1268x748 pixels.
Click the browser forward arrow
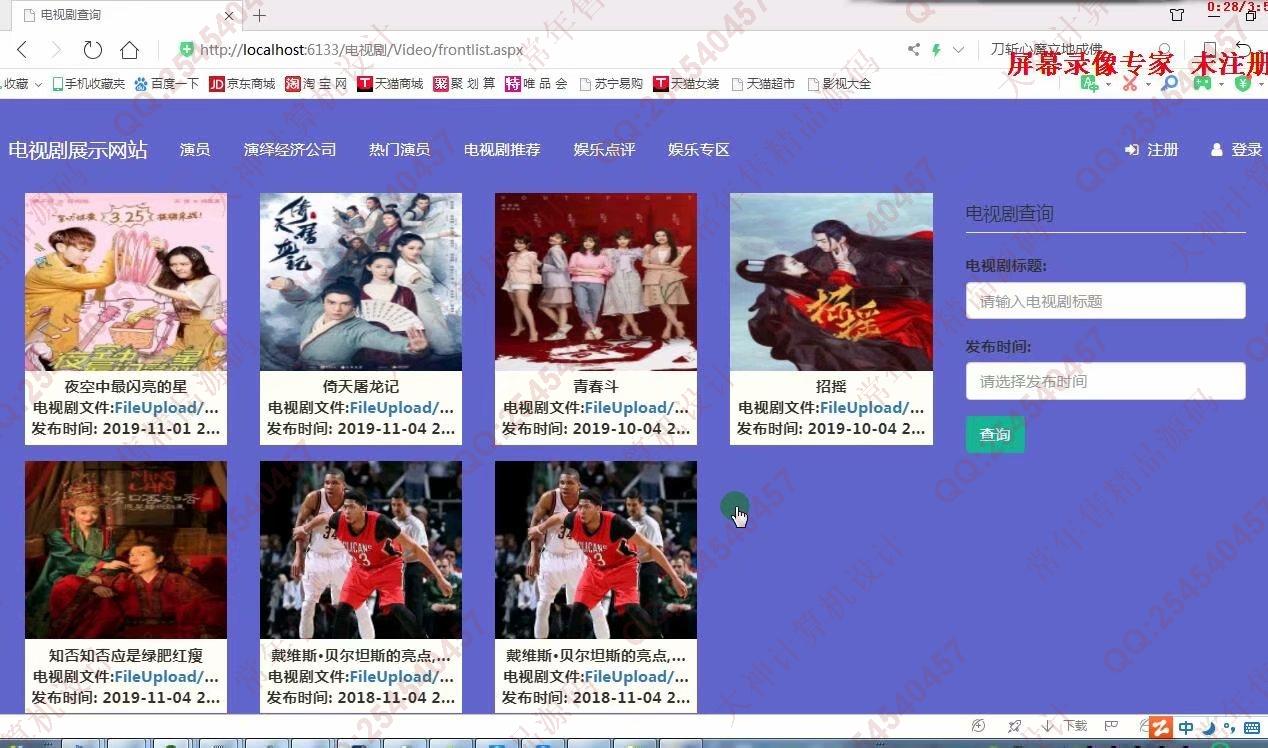pos(56,49)
